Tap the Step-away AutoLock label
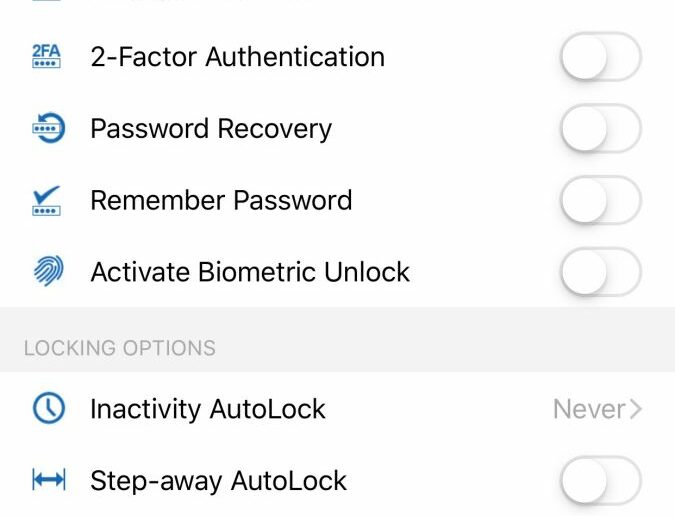 coord(218,481)
